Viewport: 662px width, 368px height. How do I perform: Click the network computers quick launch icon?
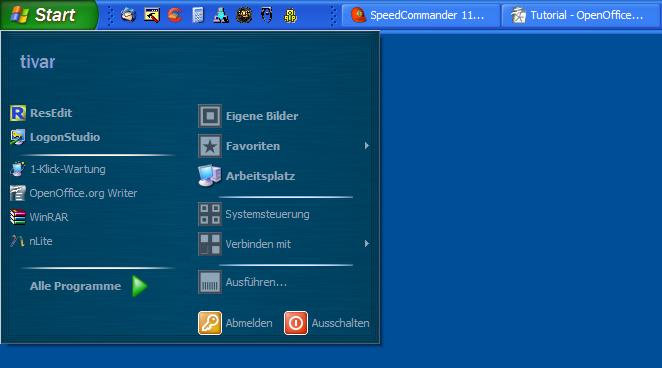click(x=221, y=15)
